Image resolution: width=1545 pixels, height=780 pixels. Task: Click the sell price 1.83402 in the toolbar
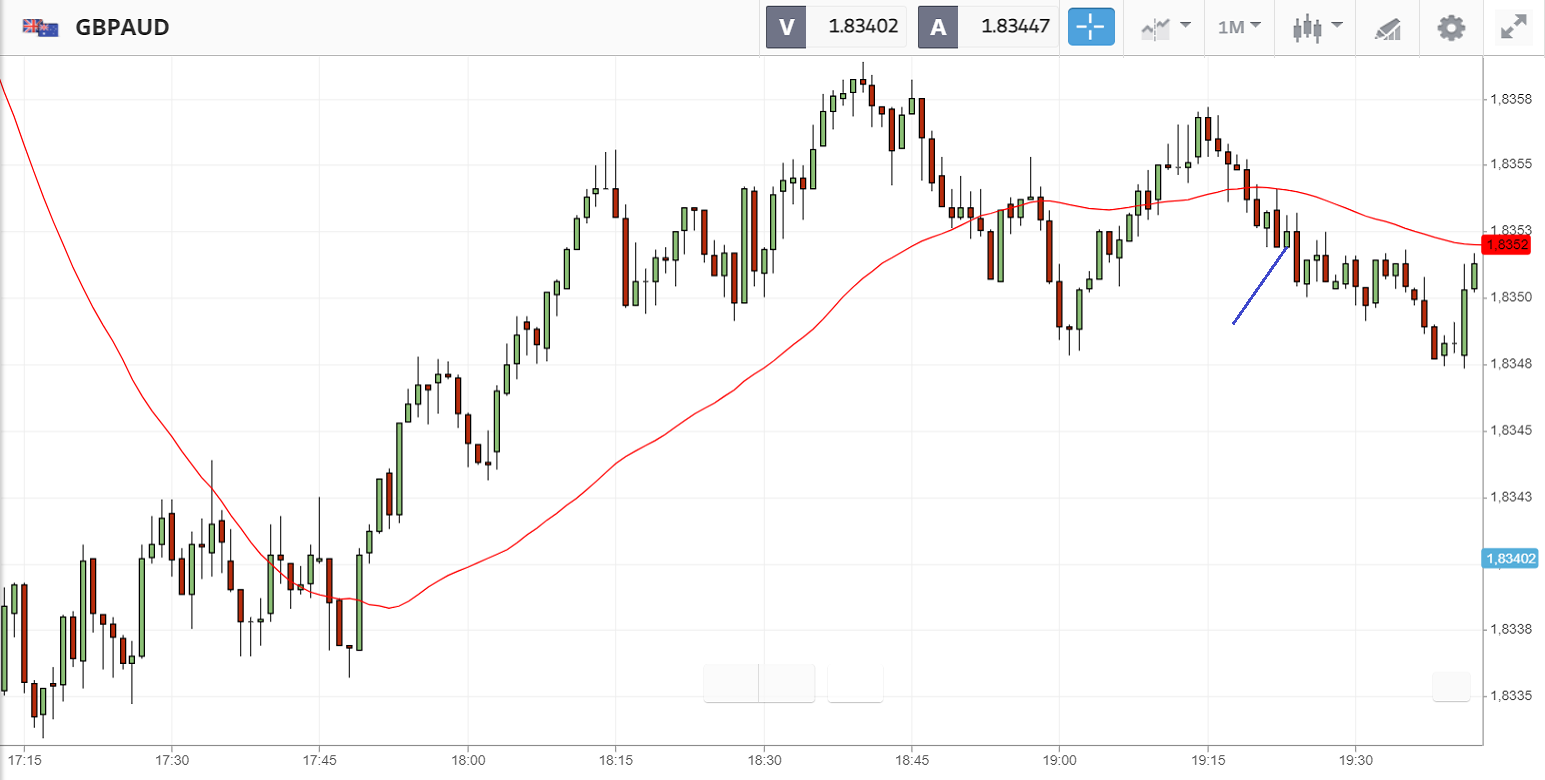tap(855, 27)
